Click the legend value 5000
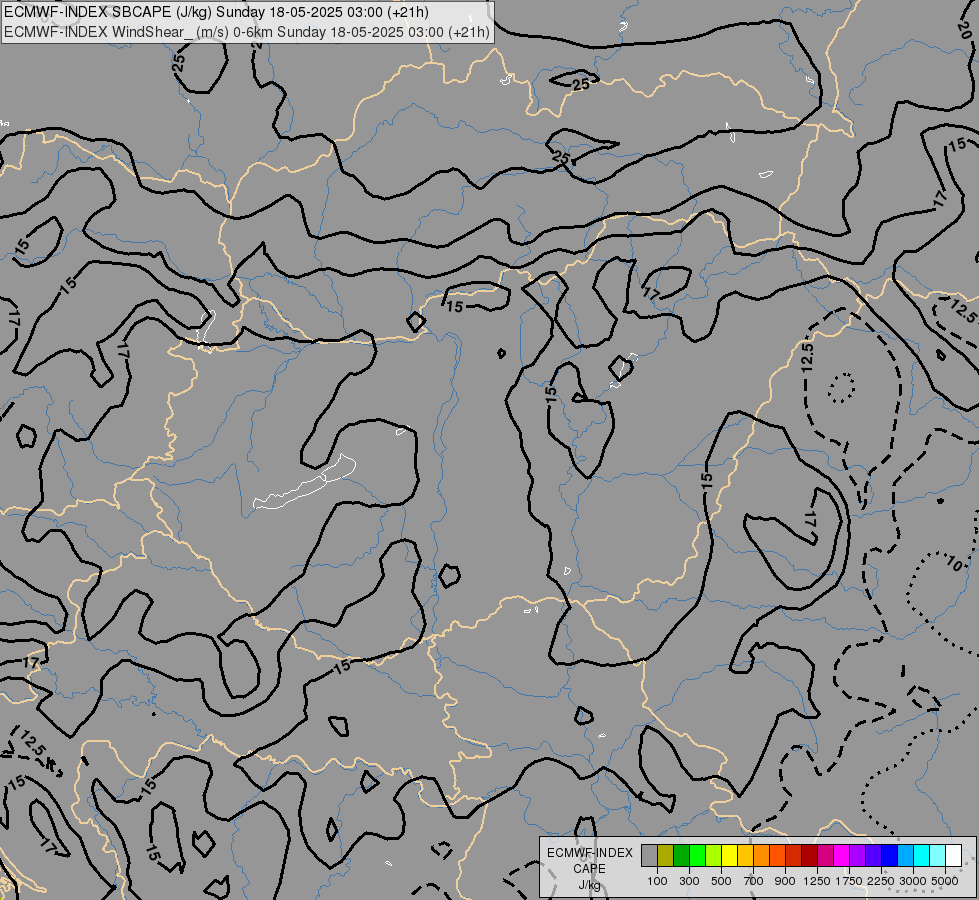Image resolution: width=979 pixels, height=900 pixels. tap(945, 881)
